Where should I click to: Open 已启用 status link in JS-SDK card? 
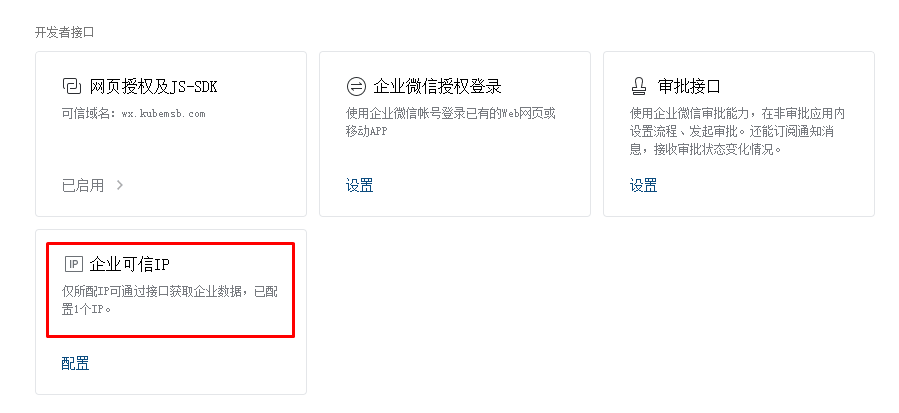[x=83, y=185]
